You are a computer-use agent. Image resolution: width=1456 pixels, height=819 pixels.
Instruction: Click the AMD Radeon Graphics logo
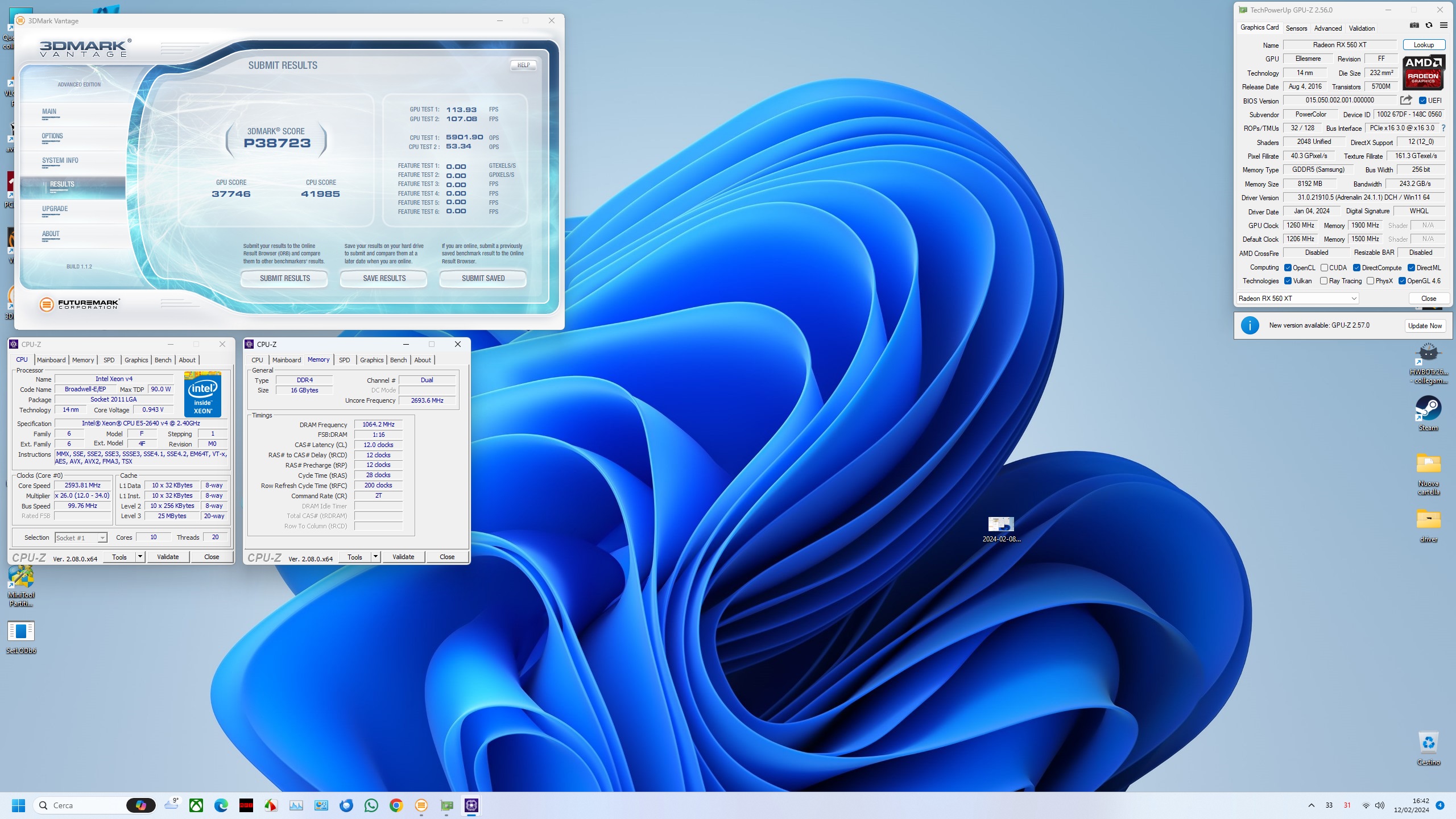pos(1423,72)
